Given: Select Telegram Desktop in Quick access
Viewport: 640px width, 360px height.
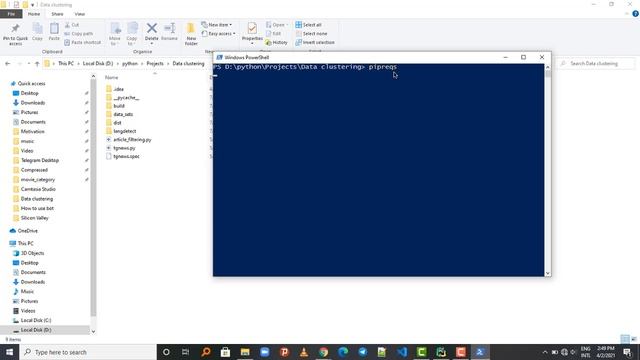Looking at the screenshot, I should click(40, 160).
